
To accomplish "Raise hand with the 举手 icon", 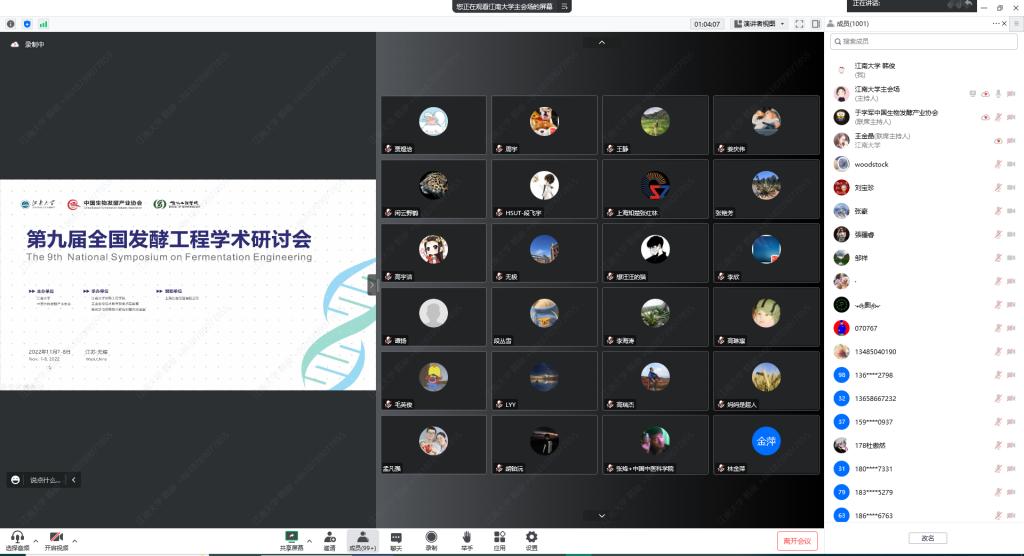I will point(466,539).
